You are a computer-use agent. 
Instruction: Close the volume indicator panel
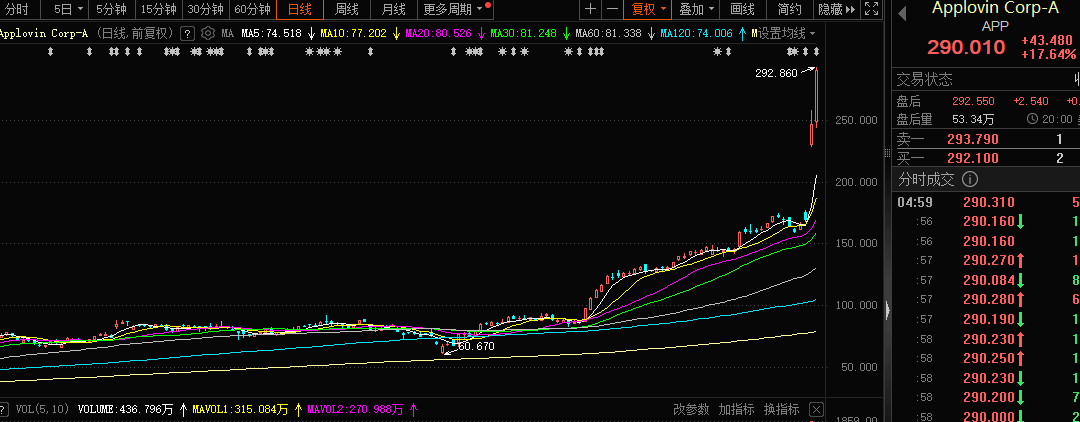(x=816, y=409)
